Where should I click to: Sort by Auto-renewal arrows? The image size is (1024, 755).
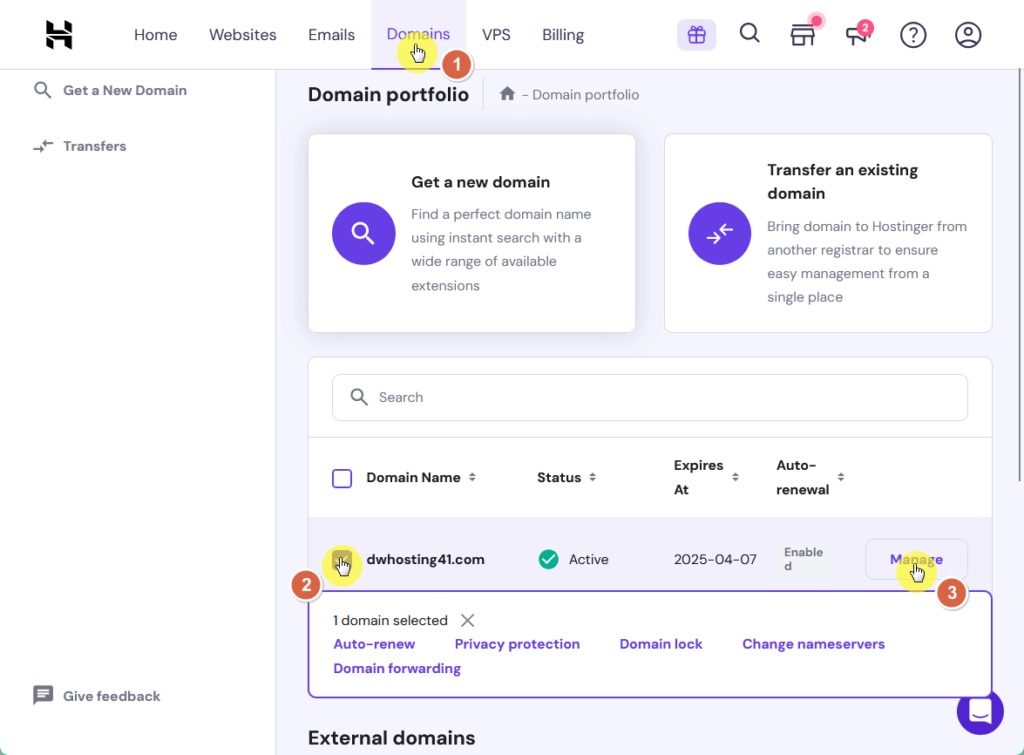pos(841,477)
